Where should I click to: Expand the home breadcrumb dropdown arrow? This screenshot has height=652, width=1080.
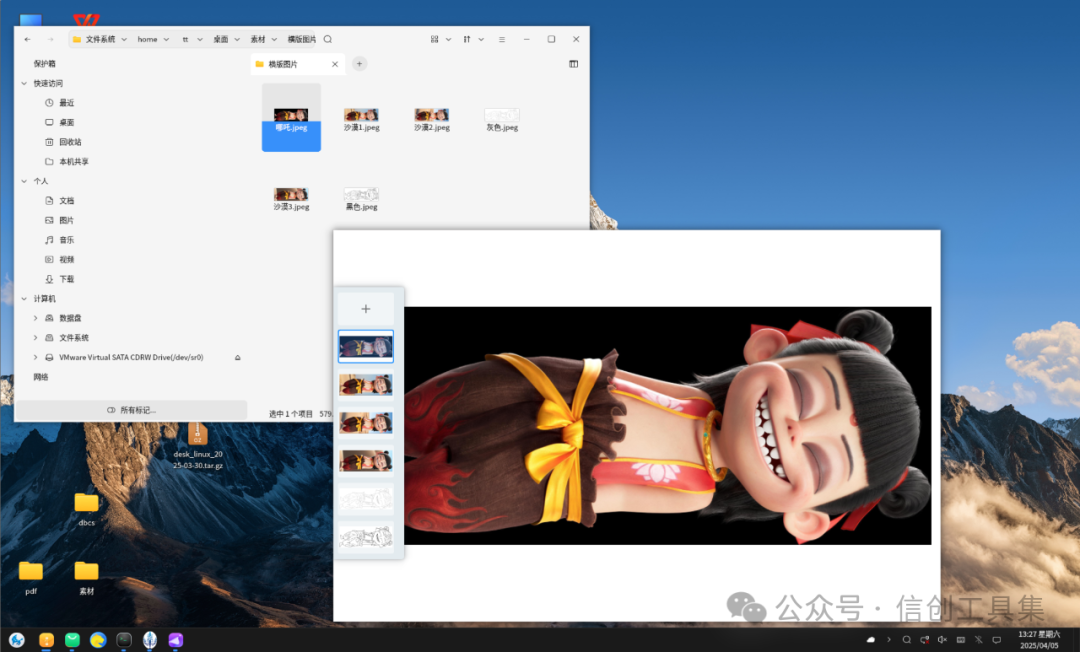166,39
